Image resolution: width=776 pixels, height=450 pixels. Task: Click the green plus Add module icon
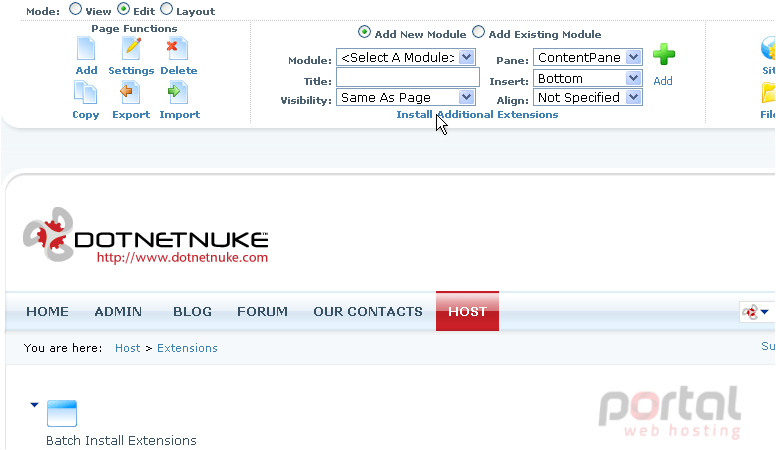tap(664, 54)
